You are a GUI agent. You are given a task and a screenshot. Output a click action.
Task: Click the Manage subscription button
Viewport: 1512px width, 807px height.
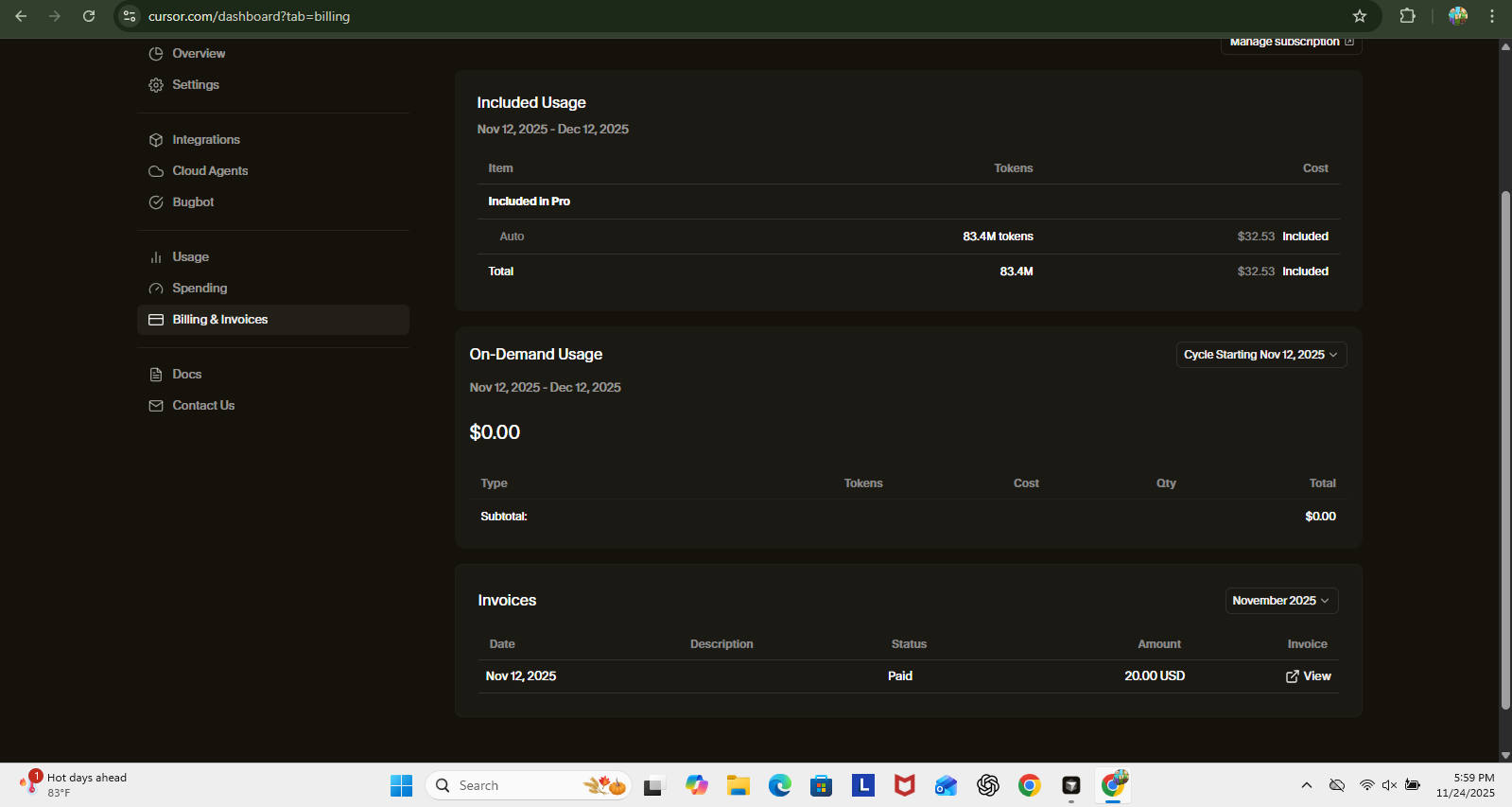tap(1291, 43)
